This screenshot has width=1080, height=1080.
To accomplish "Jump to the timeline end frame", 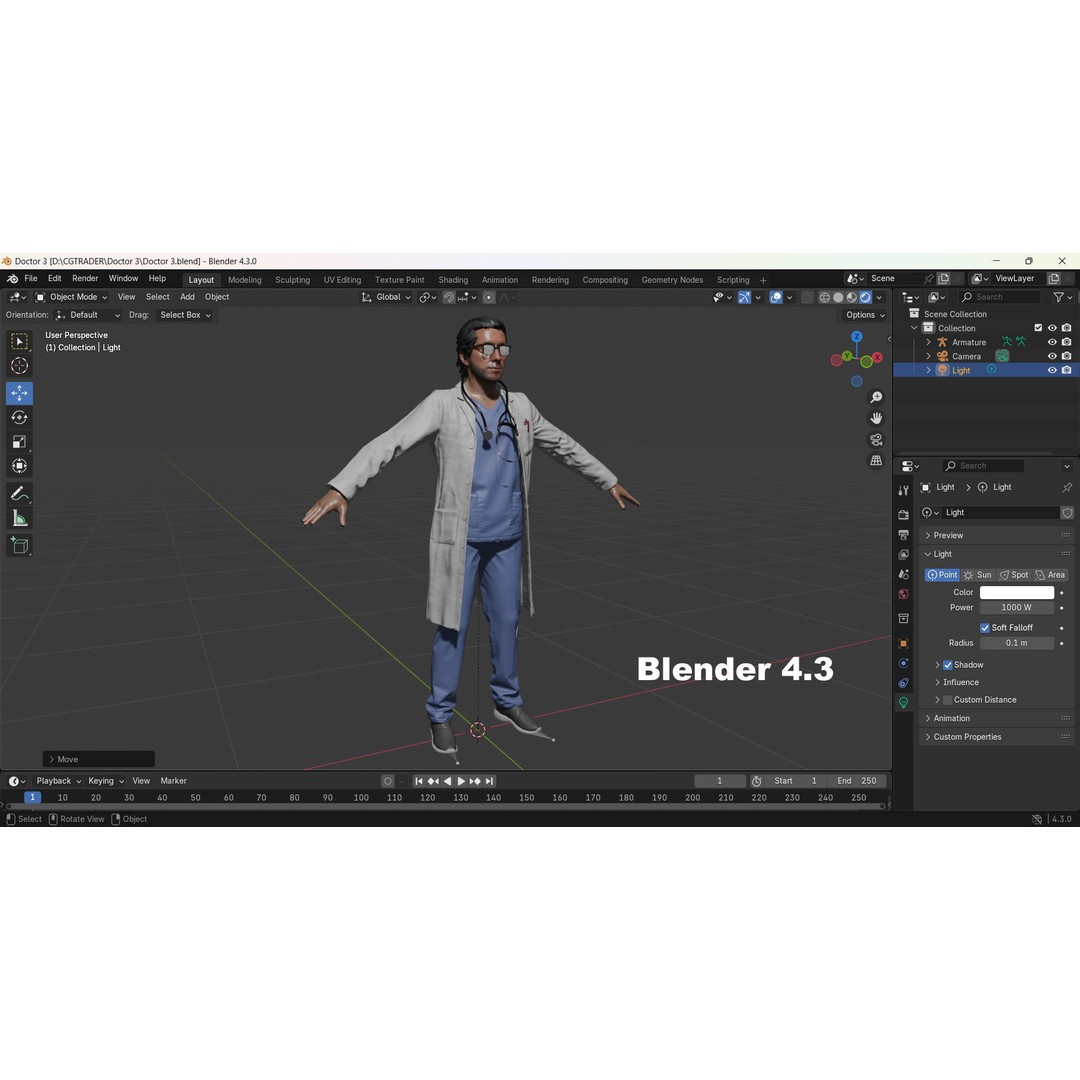I will click(x=489, y=782).
